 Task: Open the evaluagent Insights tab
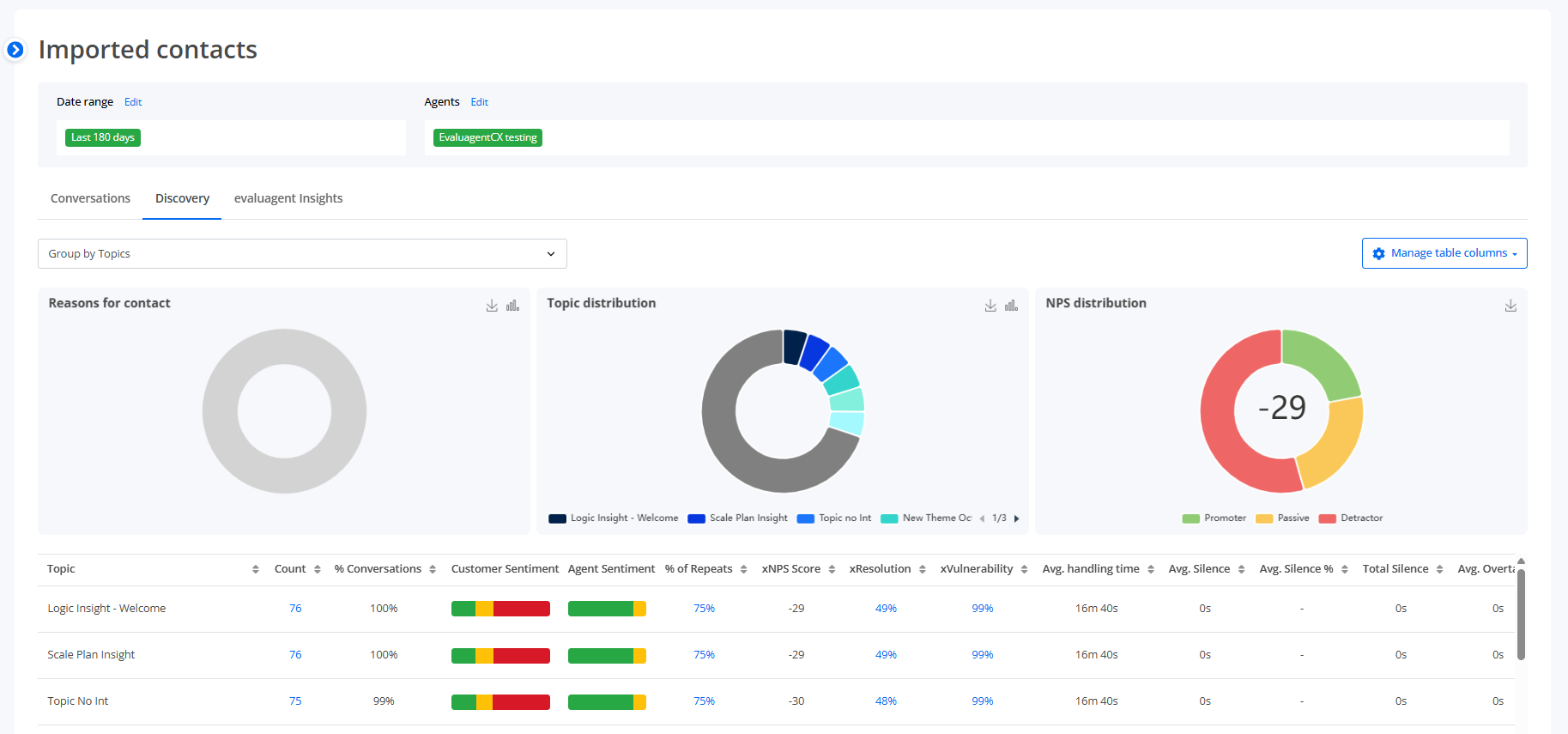click(288, 198)
